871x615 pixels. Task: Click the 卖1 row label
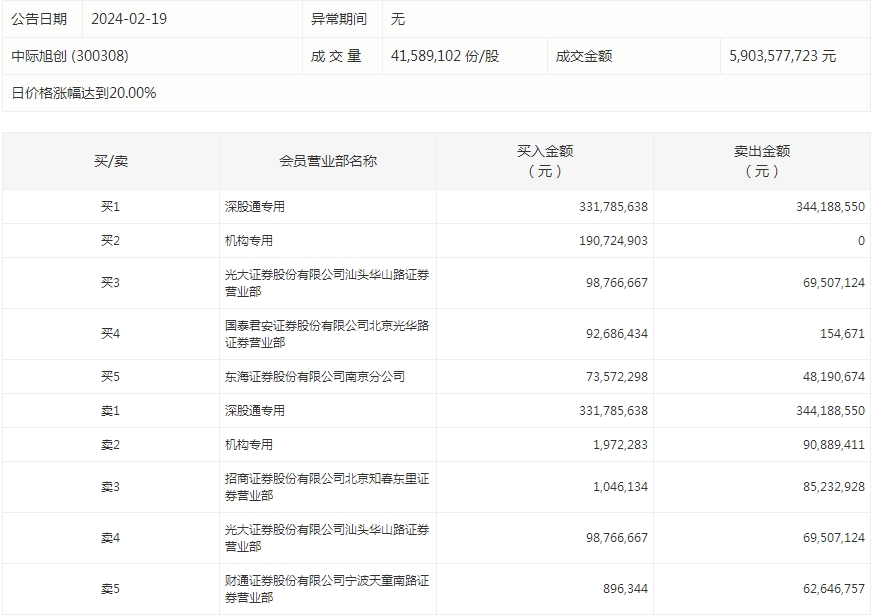tap(111, 411)
